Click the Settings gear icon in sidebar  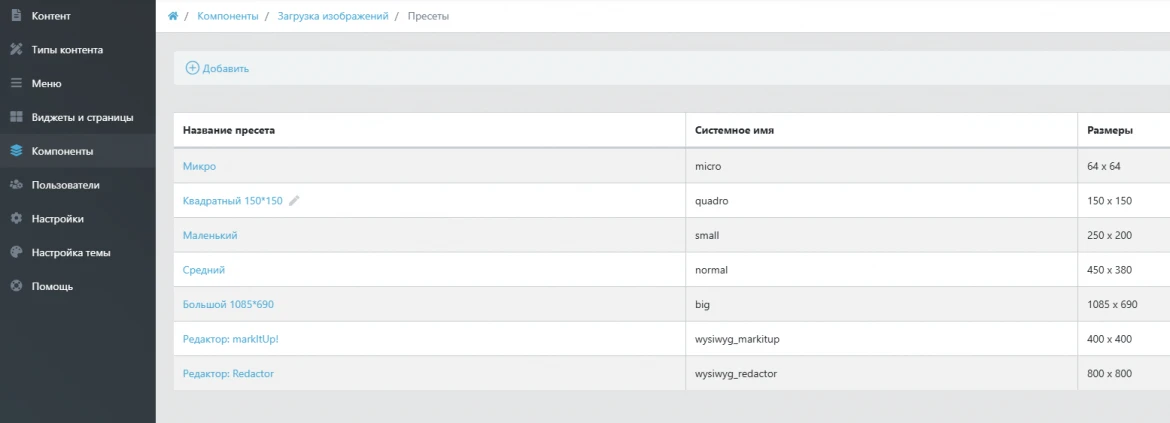click(16, 219)
